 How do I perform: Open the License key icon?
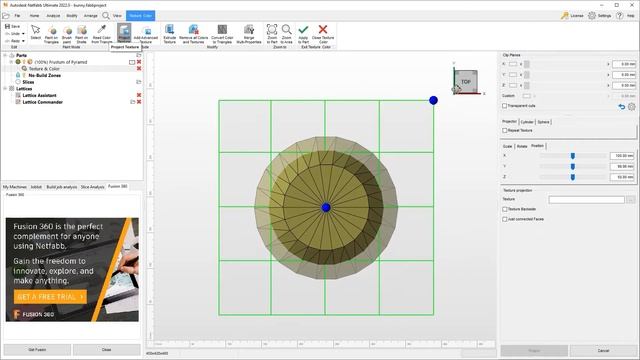tap(565, 16)
